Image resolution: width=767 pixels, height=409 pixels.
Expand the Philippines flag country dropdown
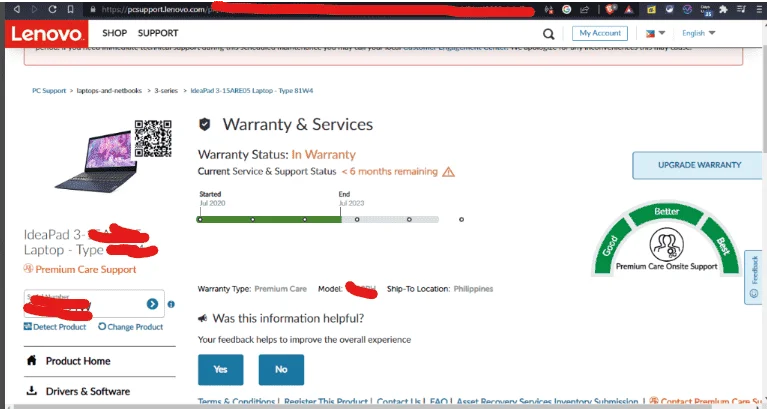(x=655, y=33)
